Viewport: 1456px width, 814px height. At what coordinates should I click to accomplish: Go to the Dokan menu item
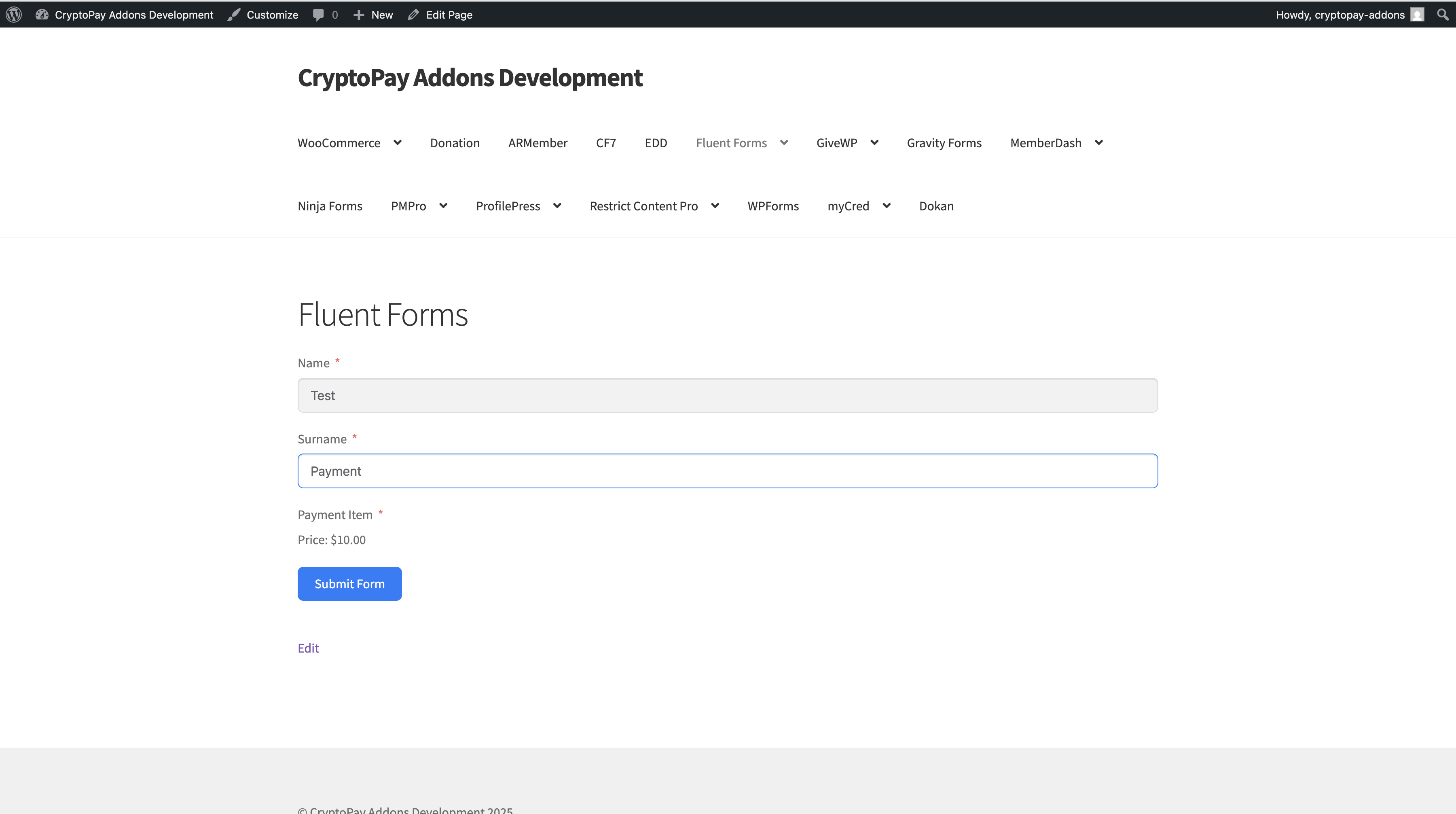[937, 206]
